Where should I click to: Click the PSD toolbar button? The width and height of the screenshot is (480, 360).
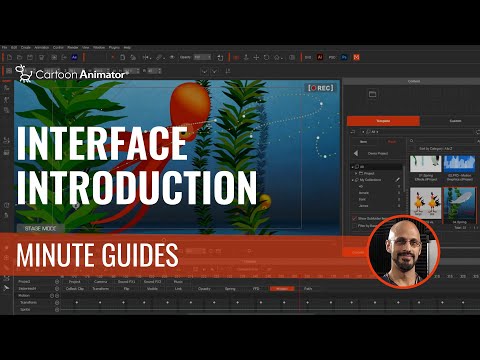(332, 57)
